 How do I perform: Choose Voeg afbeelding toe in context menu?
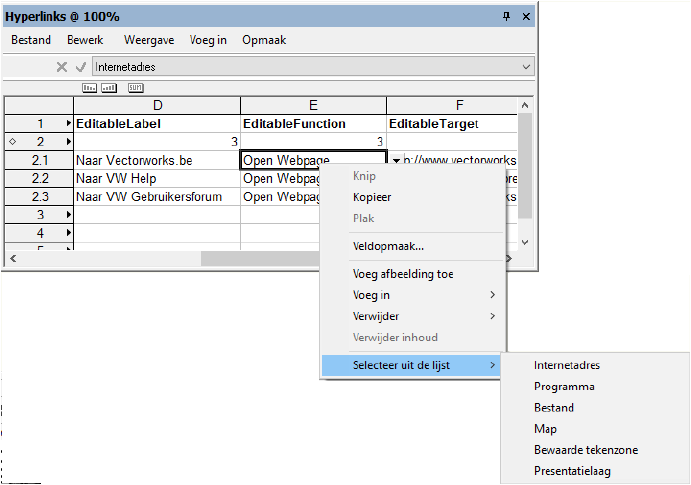(413, 274)
